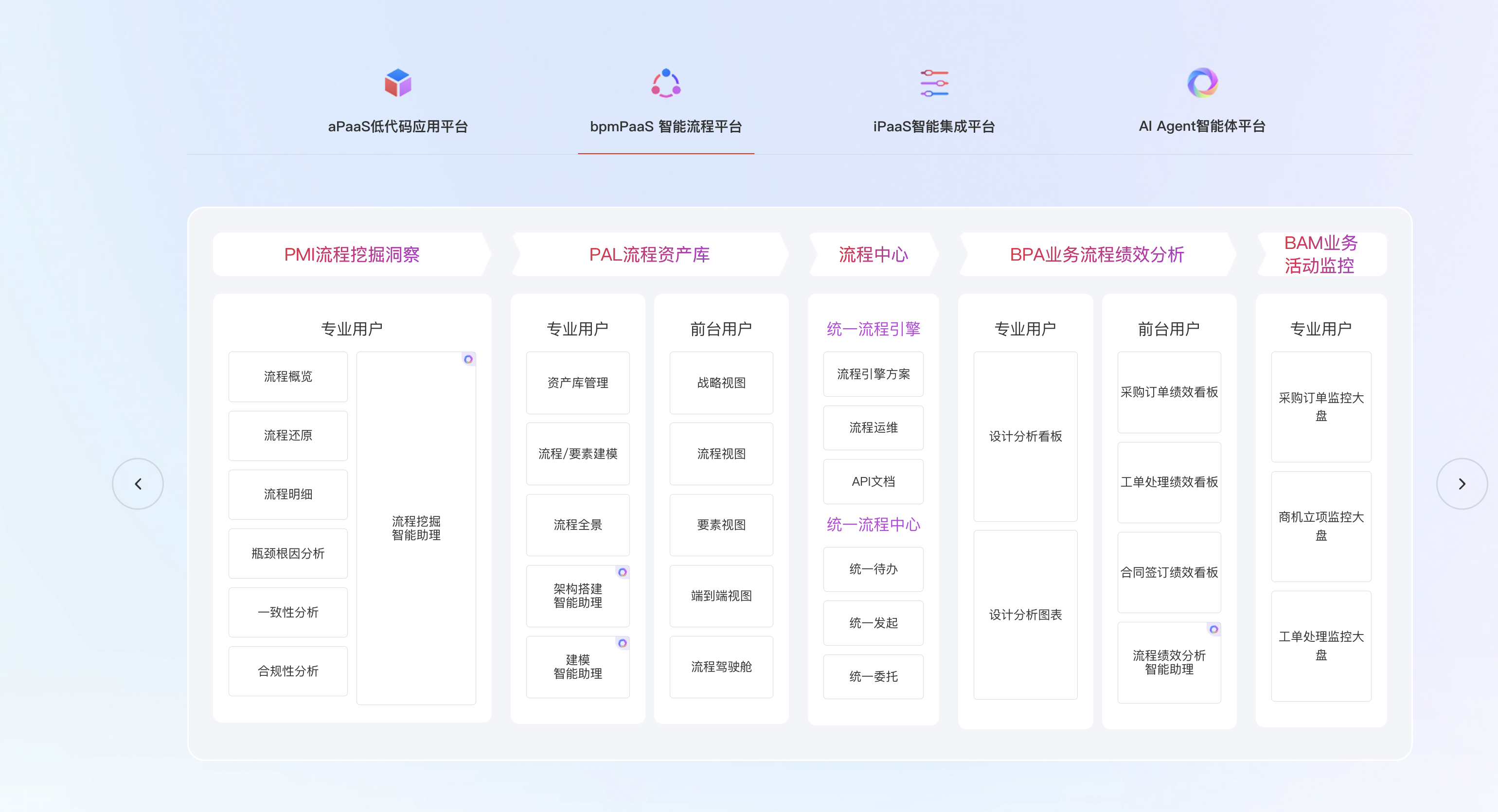Click AI badge on 流程挖掘智能助理 card
The image size is (1498, 812).
tap(468, 359)
